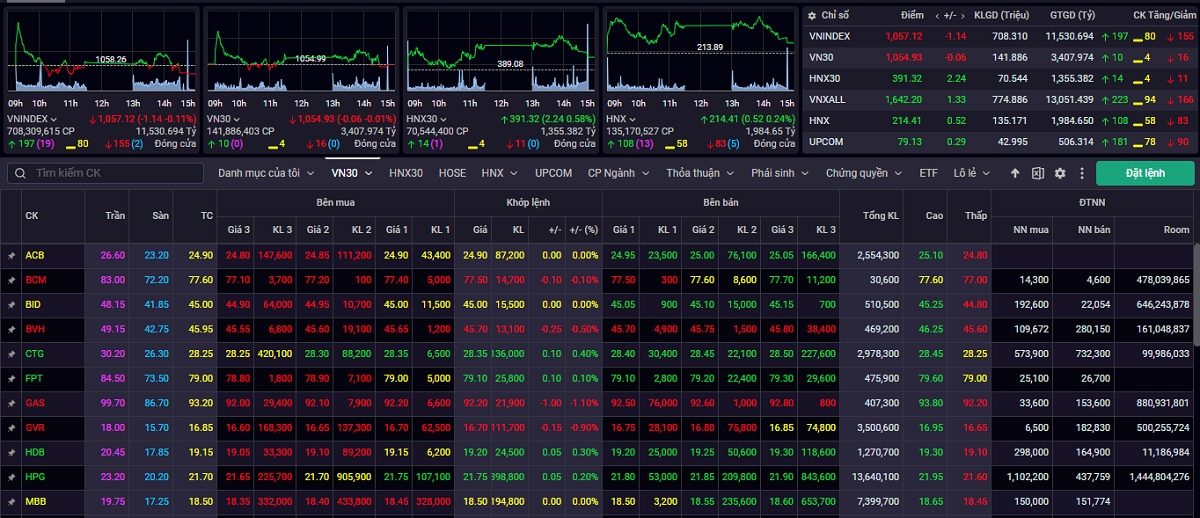1200x518 pixels.
Task: Change HNX chart index selector
Action: pyautogui.click(x=621, y=119)
